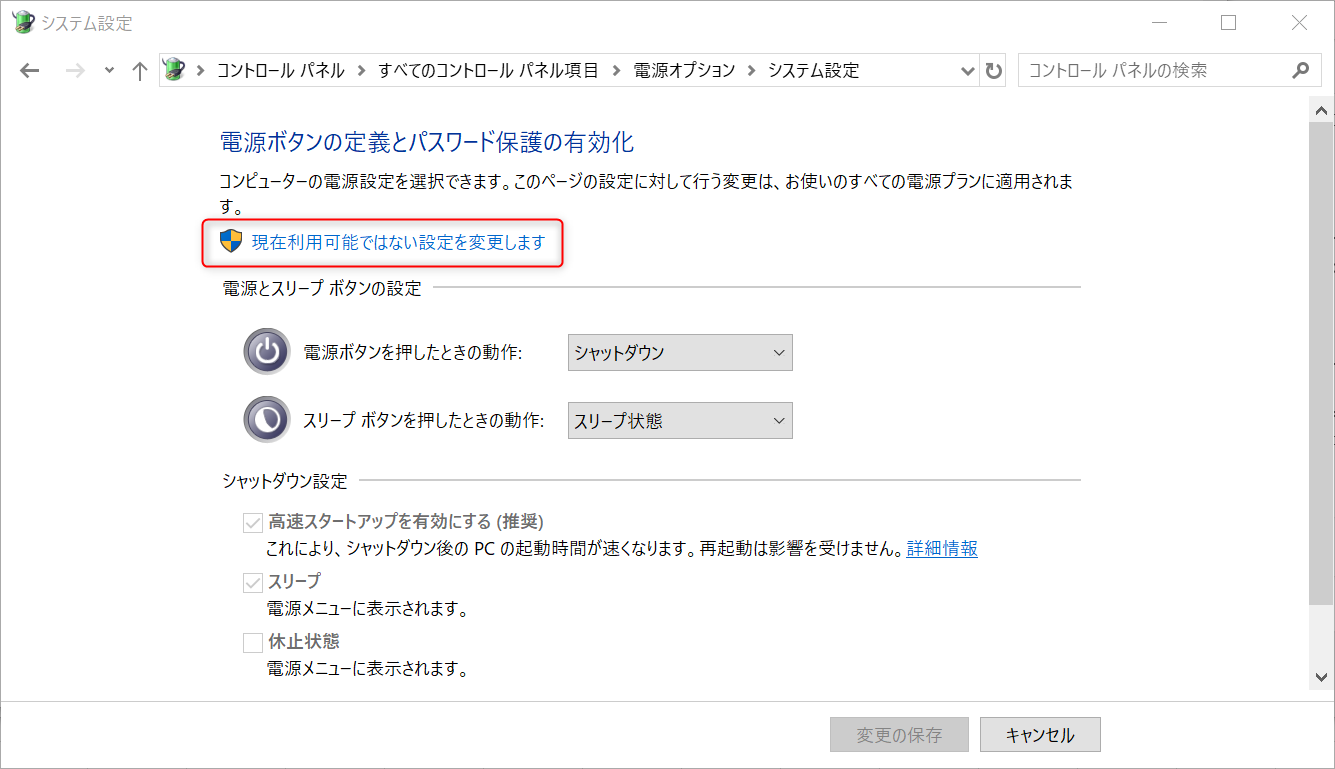Open スリープ ボタンを押したときの動作 dropdown
This screenshot has width=1335, height=769.
click(x=680, y=420)
